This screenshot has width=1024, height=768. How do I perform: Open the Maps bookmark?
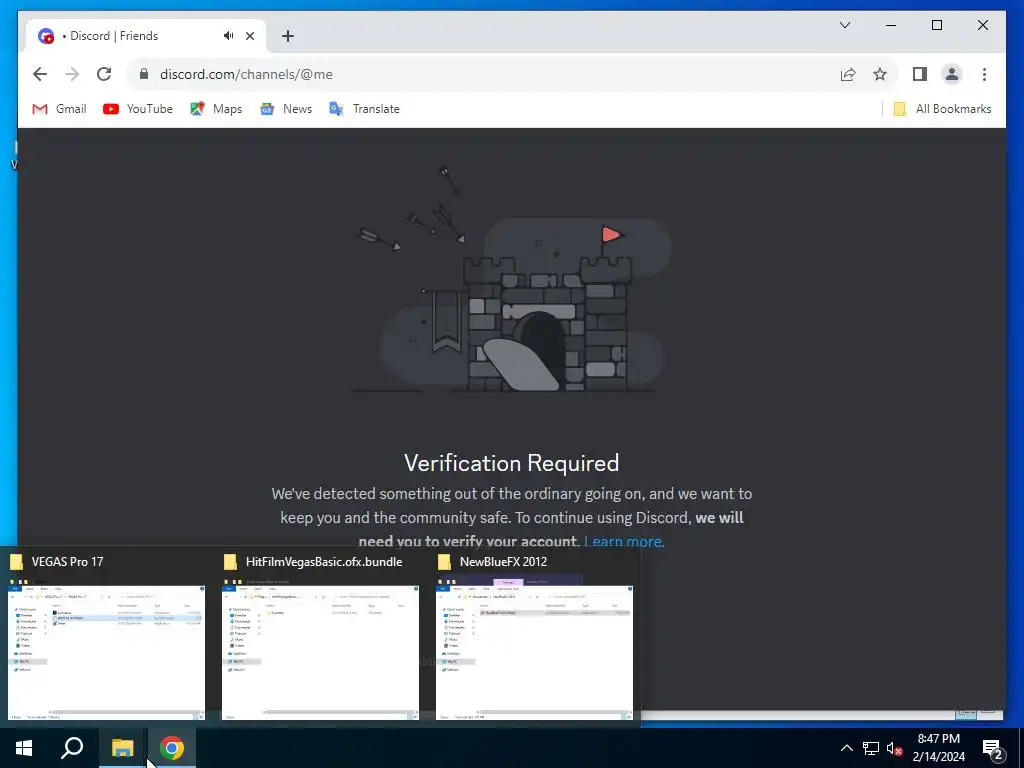(216, 109)
